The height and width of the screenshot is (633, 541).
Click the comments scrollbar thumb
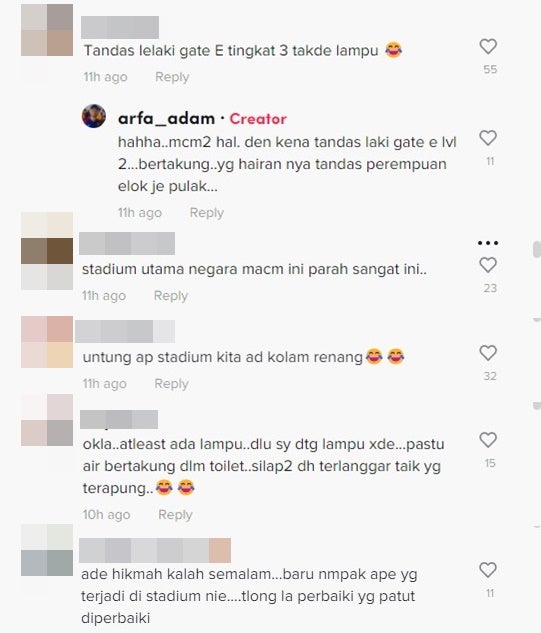pyautogui.click(x=537, y=249)
